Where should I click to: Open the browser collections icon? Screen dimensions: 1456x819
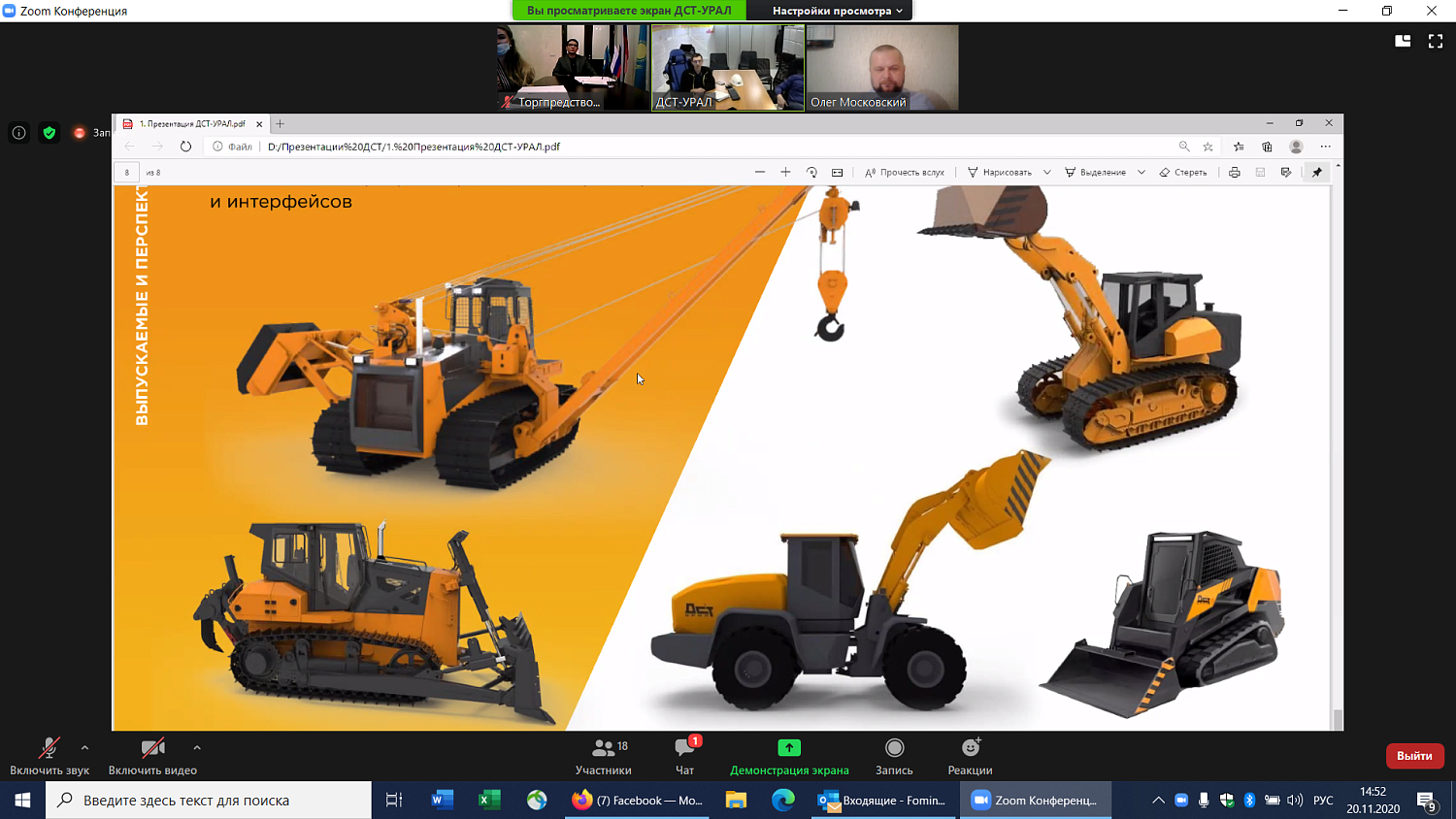(x=1267, y=147)
